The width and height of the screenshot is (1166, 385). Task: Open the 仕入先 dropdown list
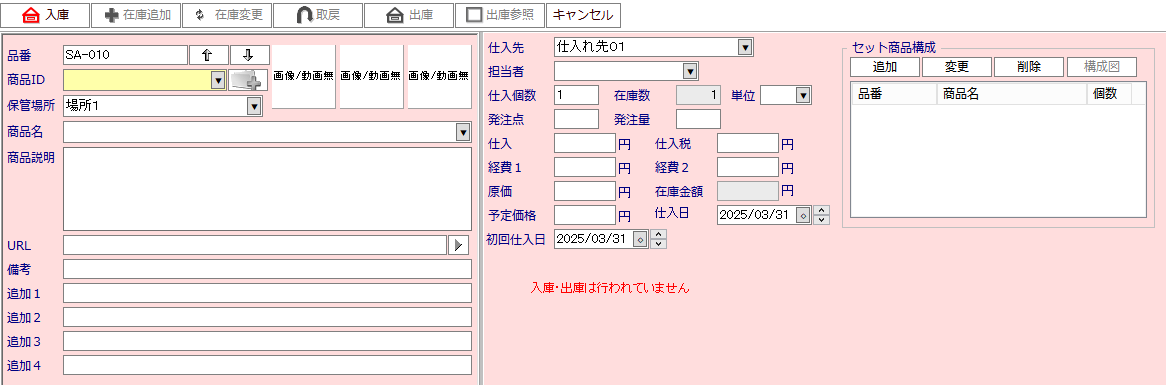click(746, 48)
